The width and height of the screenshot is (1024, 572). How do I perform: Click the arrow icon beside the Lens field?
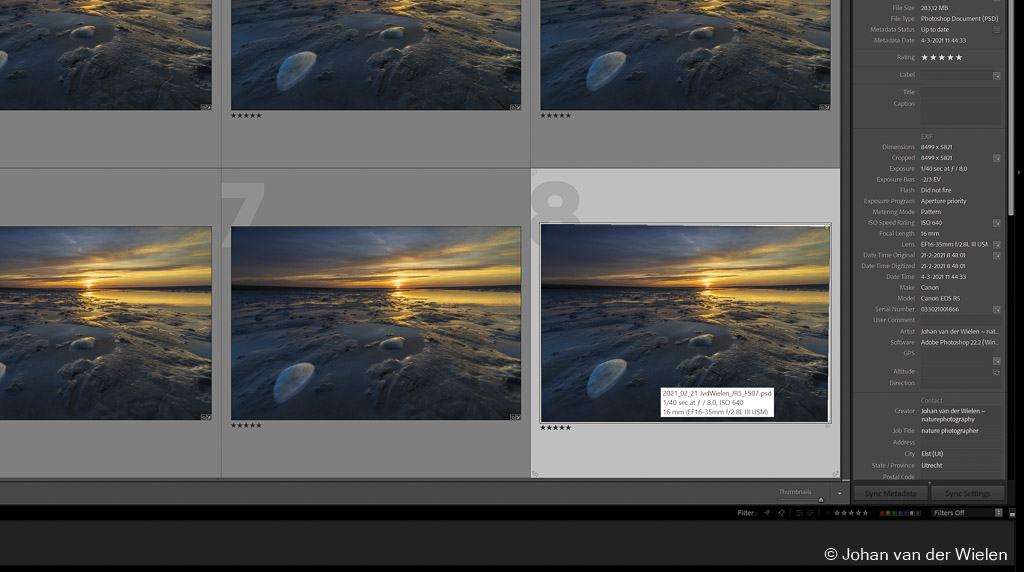996,244
